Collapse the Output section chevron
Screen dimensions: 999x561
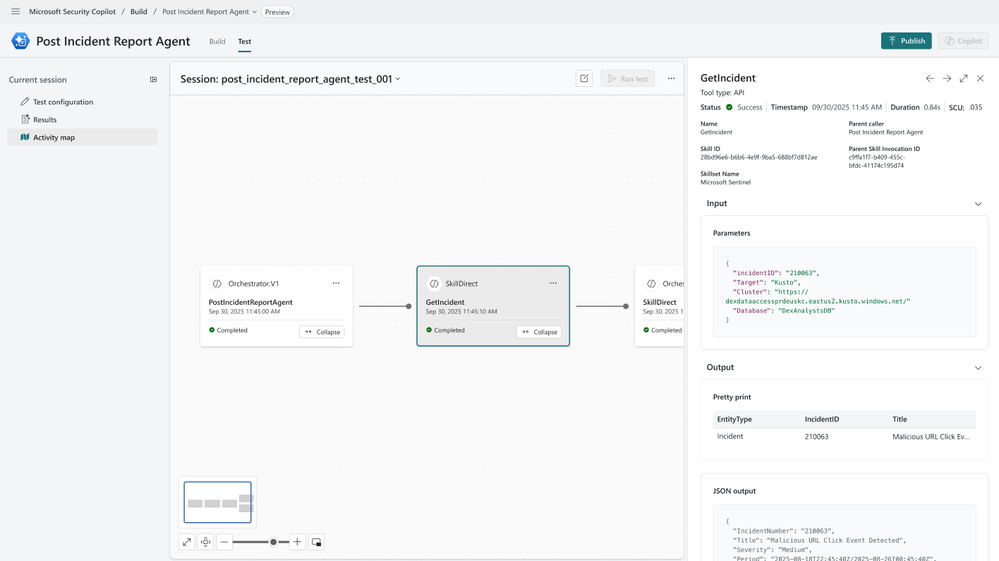click(978, 368)
